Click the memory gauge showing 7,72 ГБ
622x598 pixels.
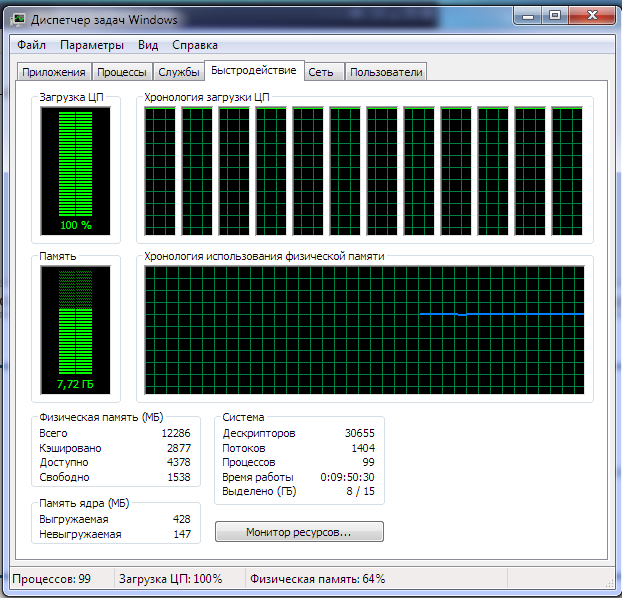tap(75, 330)
